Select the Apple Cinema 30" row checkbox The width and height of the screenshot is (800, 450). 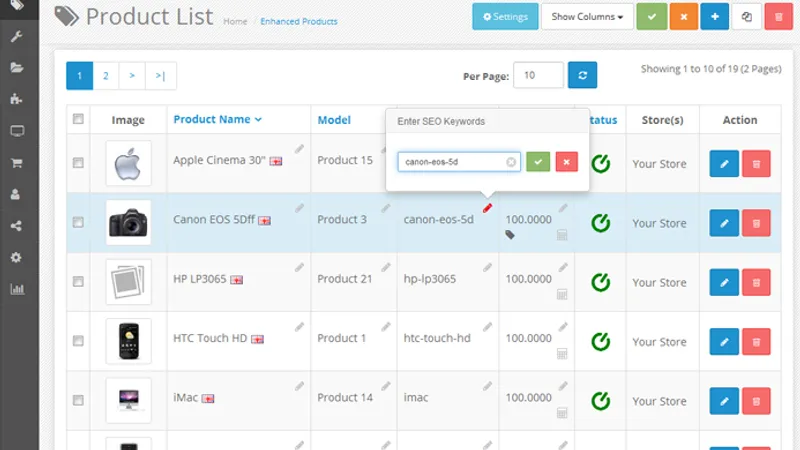78,163
